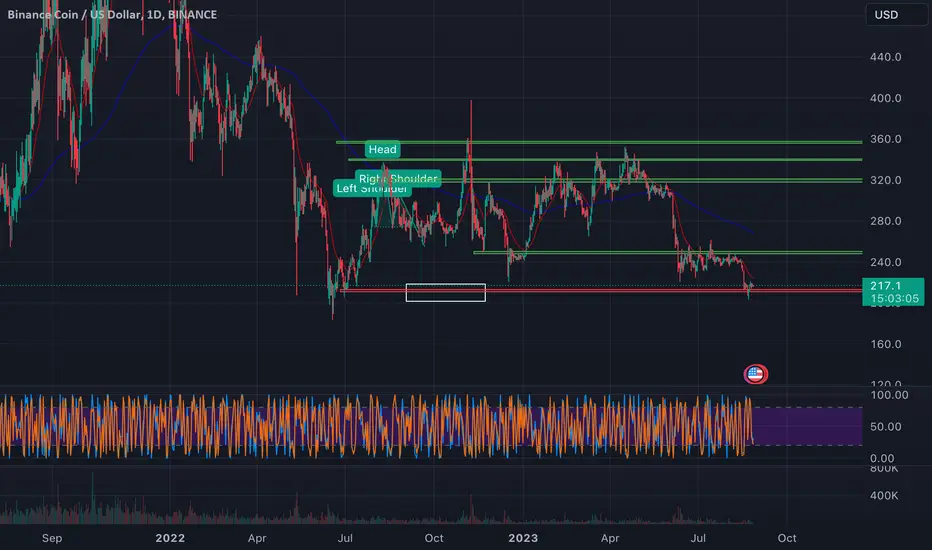Click the 217.1 current price label

tap(886, 286)
